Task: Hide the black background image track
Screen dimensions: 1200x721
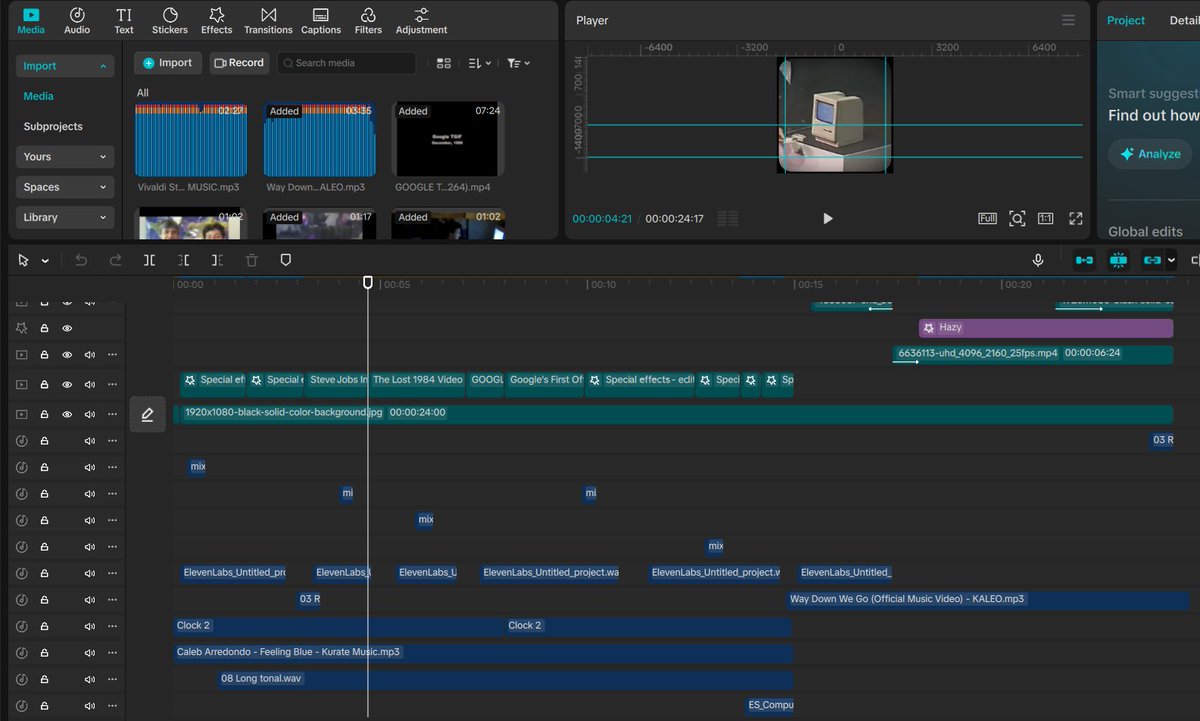Action: pos(67,414)
